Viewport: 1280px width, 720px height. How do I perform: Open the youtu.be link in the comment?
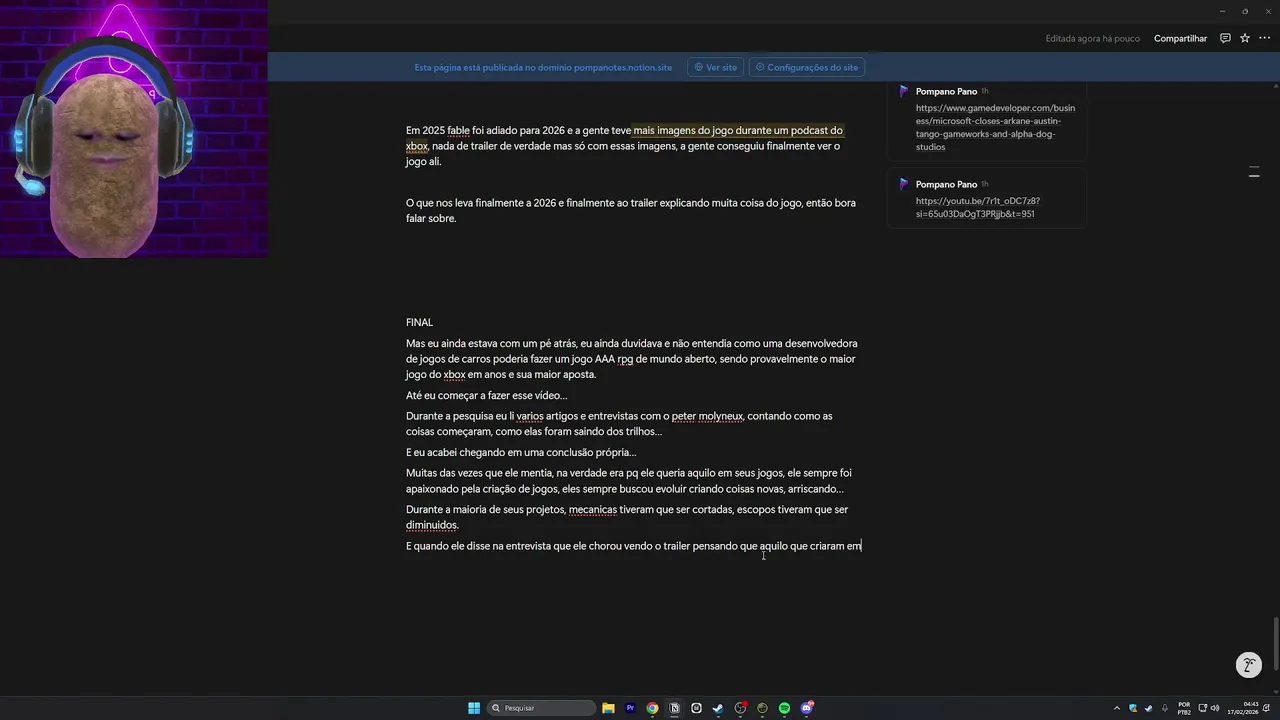coord(978,207)
